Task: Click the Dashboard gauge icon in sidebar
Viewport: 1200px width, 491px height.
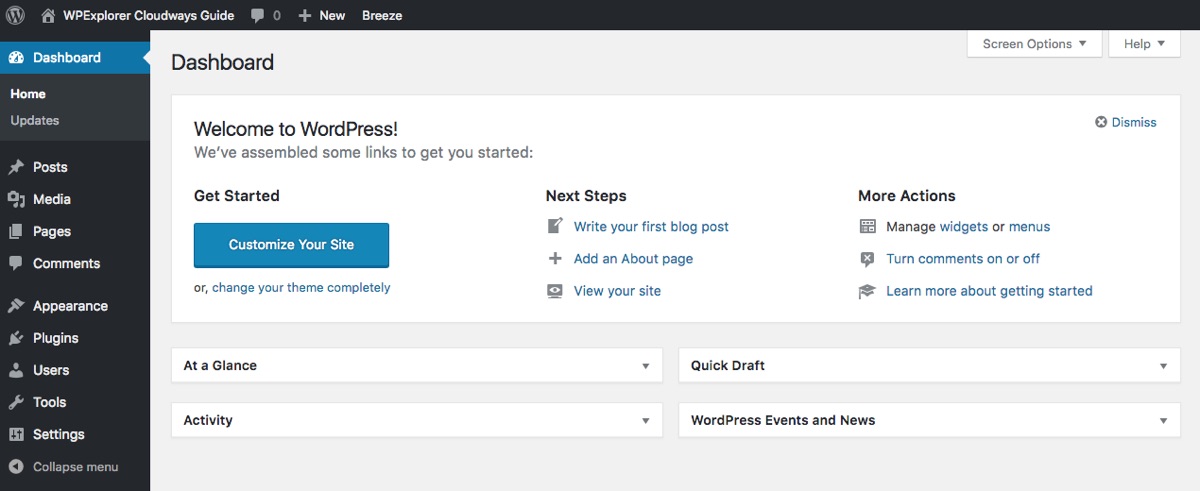Action: 16,58
